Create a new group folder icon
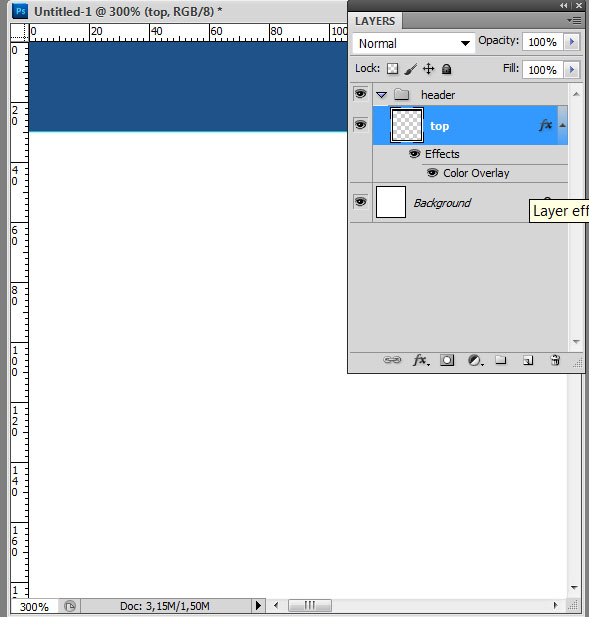The width and height of the screenshot is (589, 617). (500, 360)
